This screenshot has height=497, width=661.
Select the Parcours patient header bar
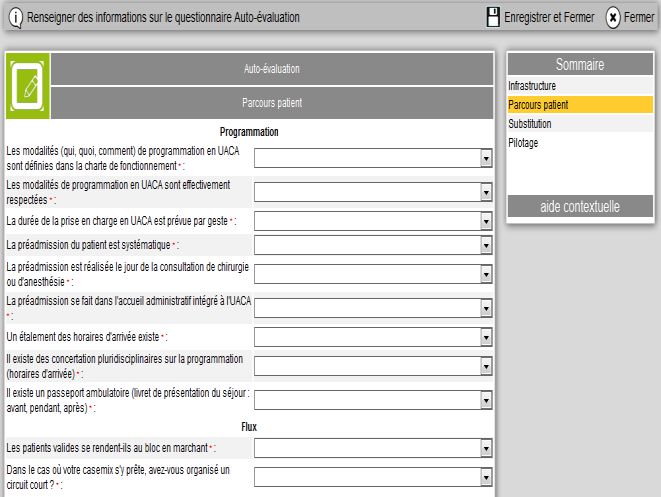coord(272,102)
